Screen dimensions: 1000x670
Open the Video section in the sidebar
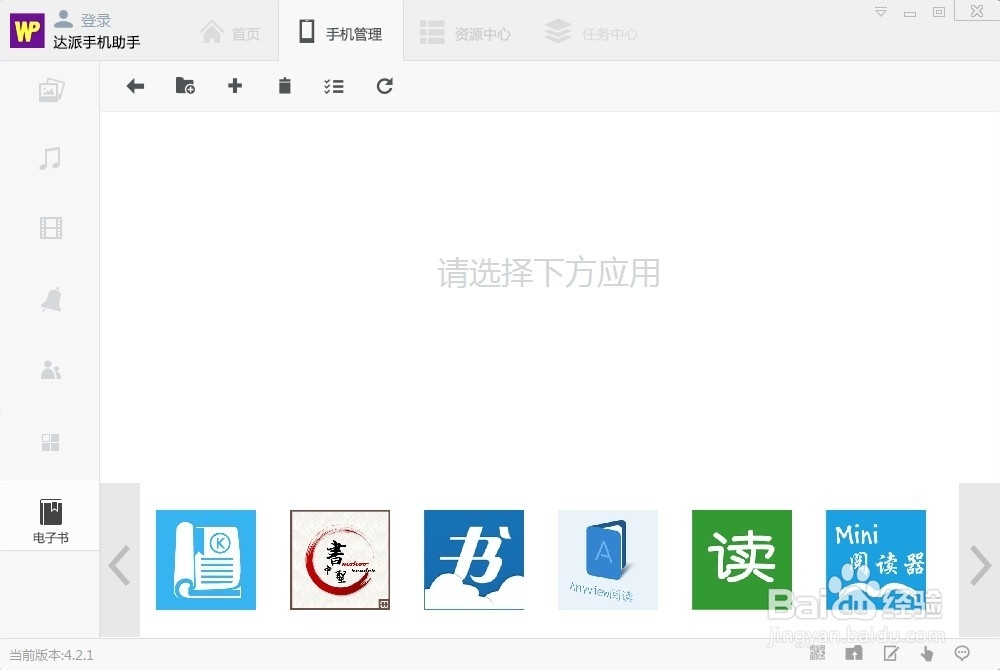click(x=50, y=228)
